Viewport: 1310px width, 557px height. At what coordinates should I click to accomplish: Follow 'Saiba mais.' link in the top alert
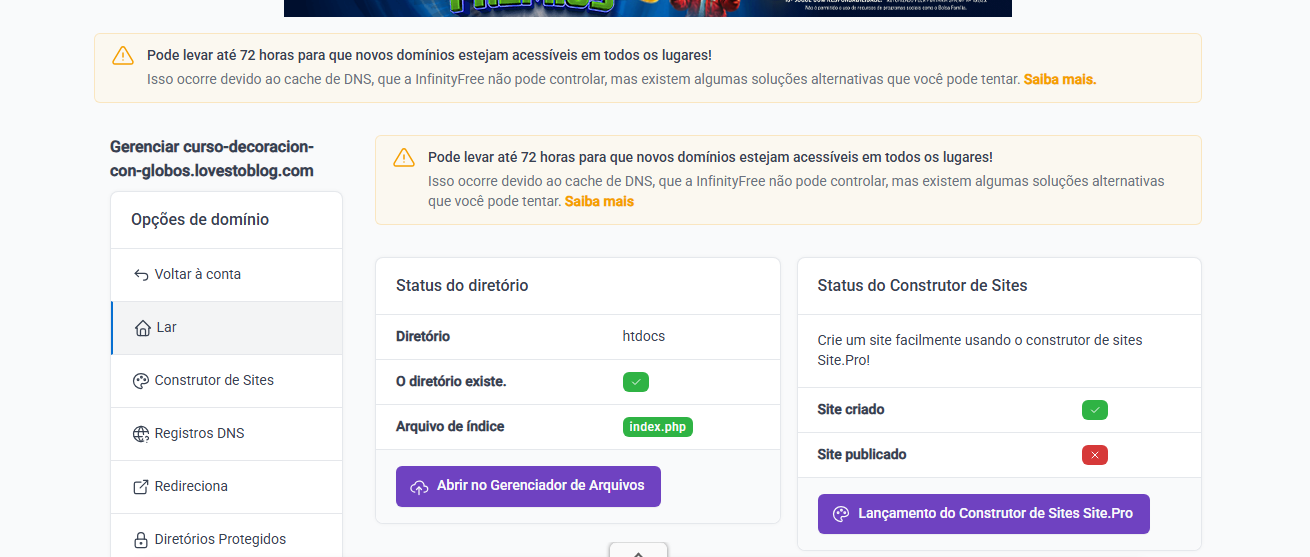coord(1059,79)
